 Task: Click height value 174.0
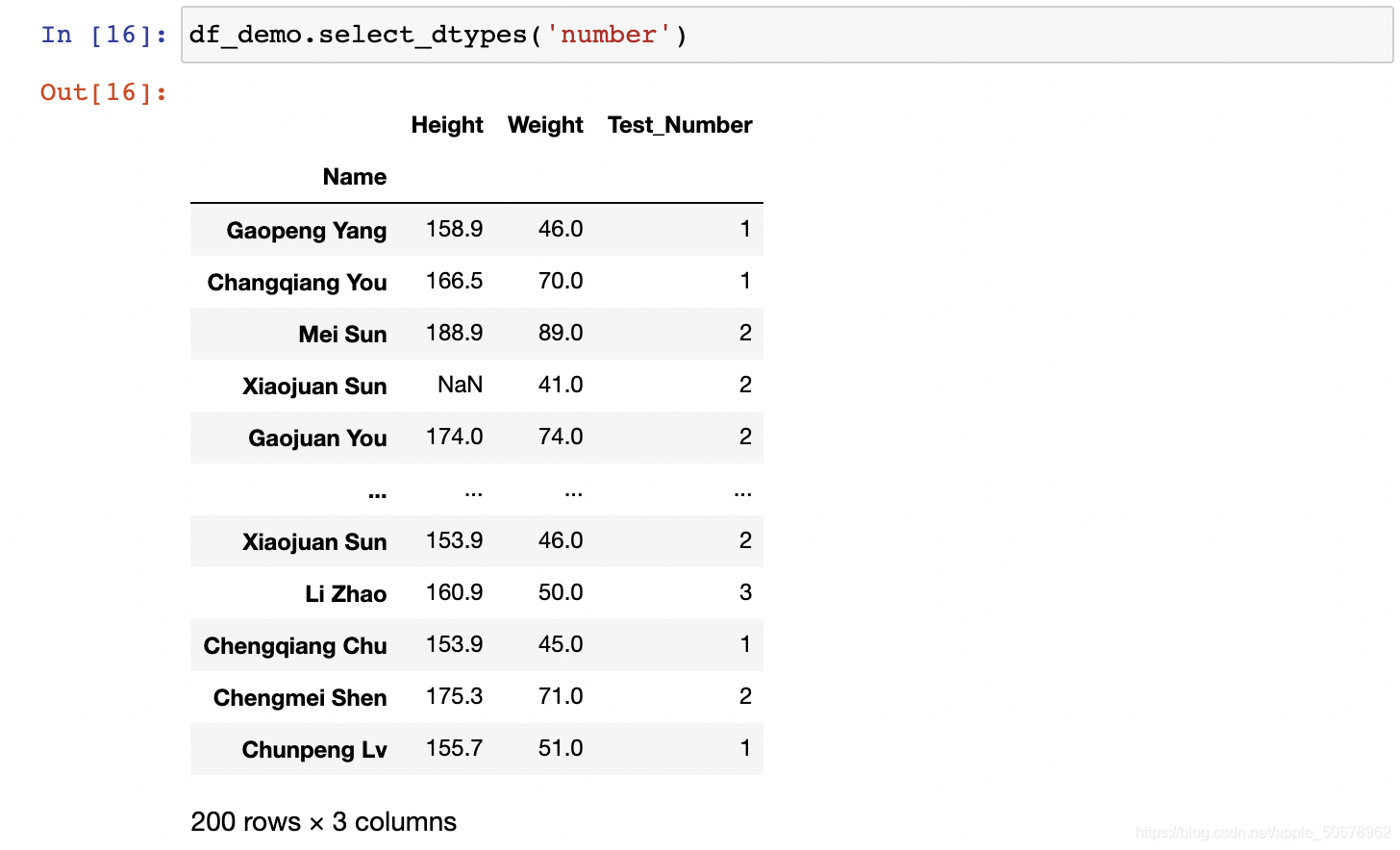(x=455, y=437)
